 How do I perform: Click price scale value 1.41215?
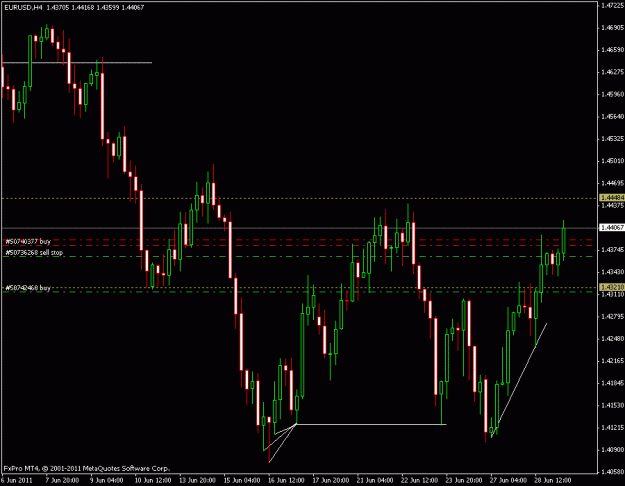[612, 427]
